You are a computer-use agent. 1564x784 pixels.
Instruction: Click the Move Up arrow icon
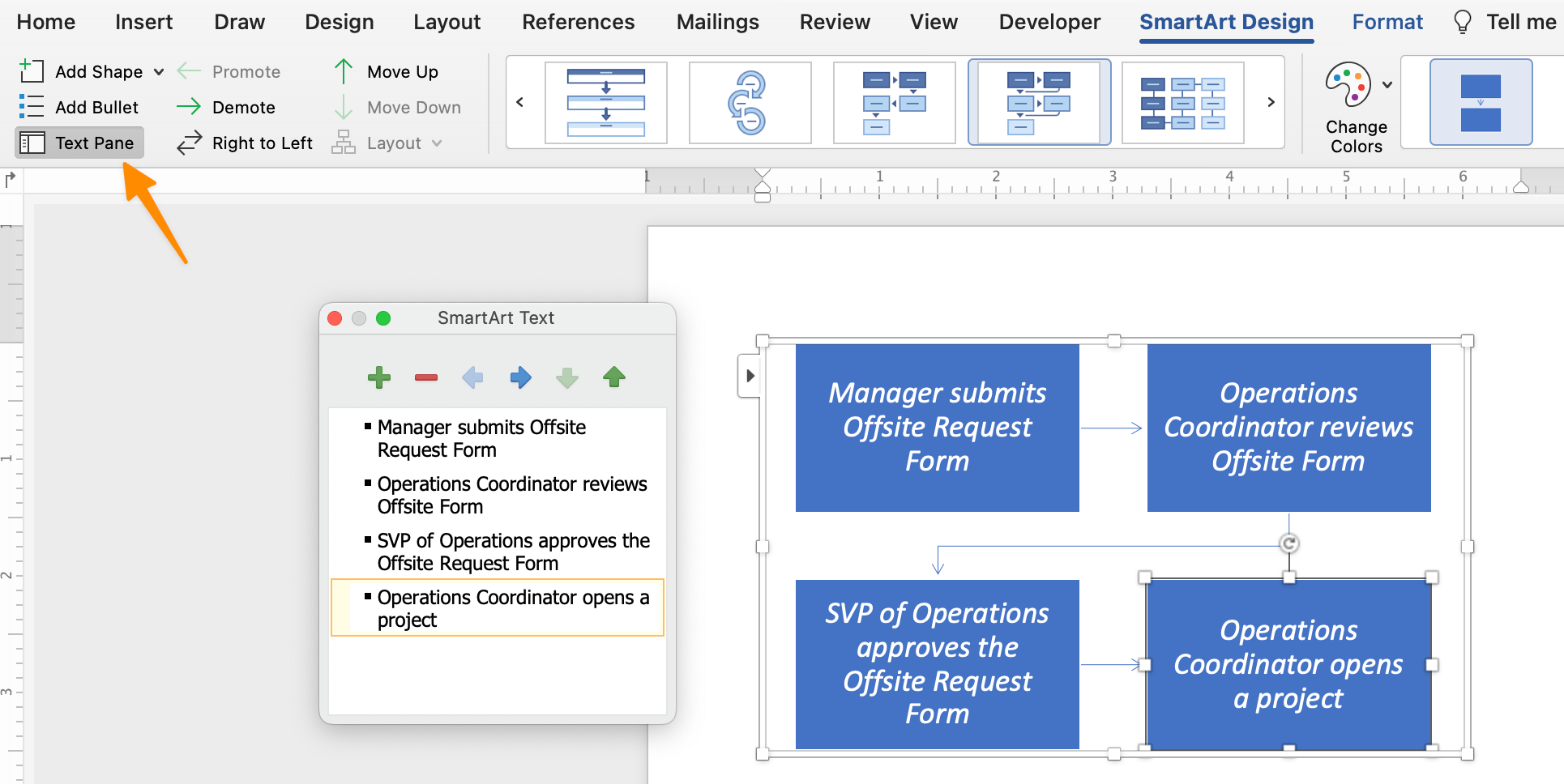(x=343, y=71)
